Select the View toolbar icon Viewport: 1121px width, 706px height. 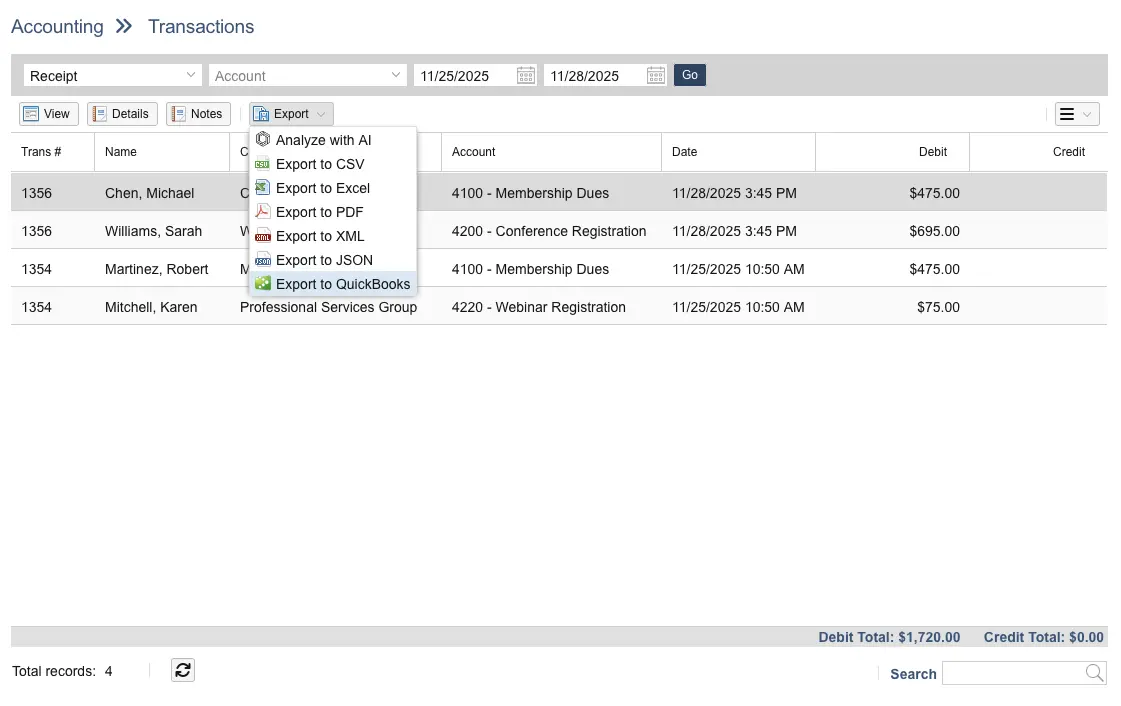click(31, 113)
